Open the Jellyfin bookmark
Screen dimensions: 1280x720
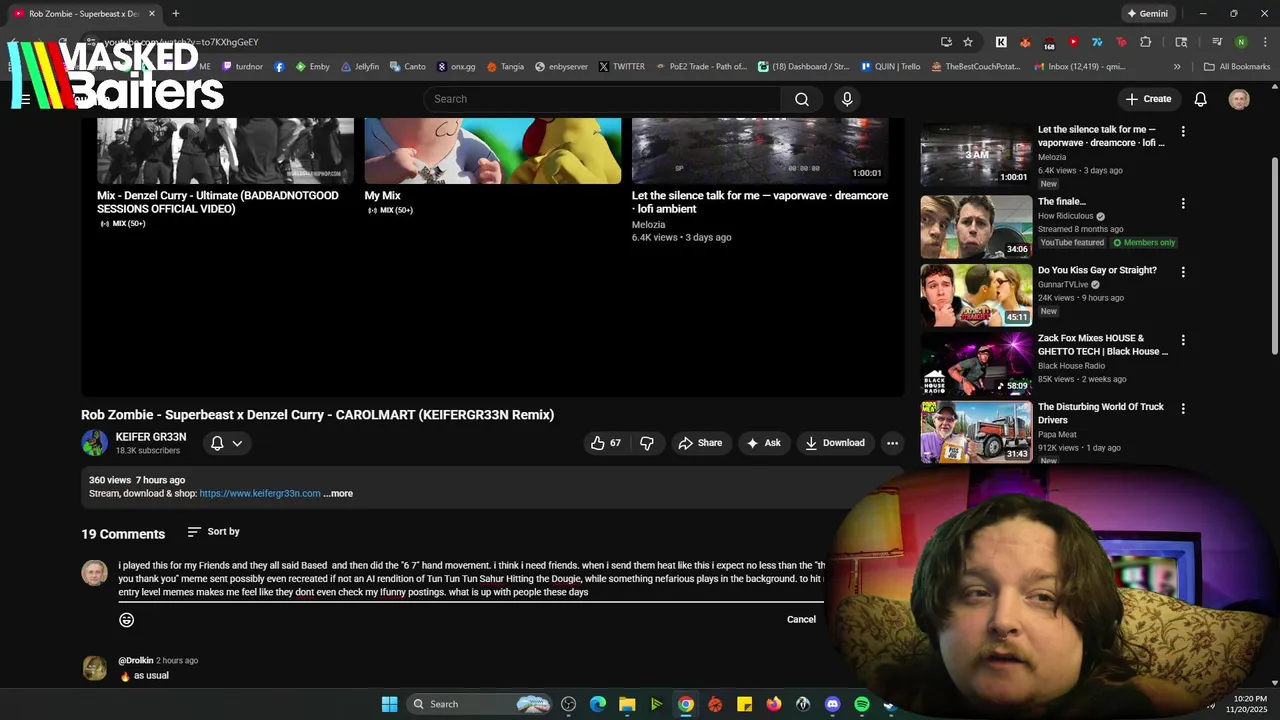pos(360,67)
